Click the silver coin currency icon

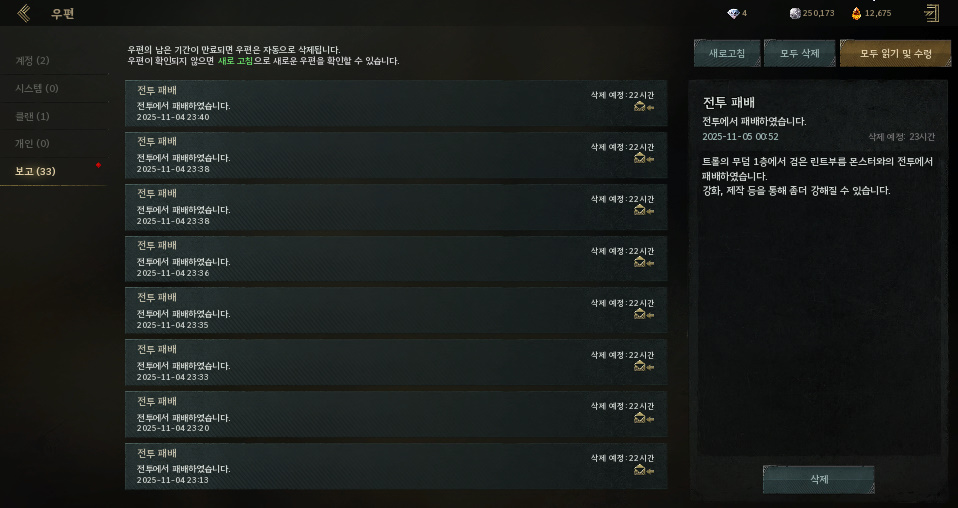click(x=795, y=13)
